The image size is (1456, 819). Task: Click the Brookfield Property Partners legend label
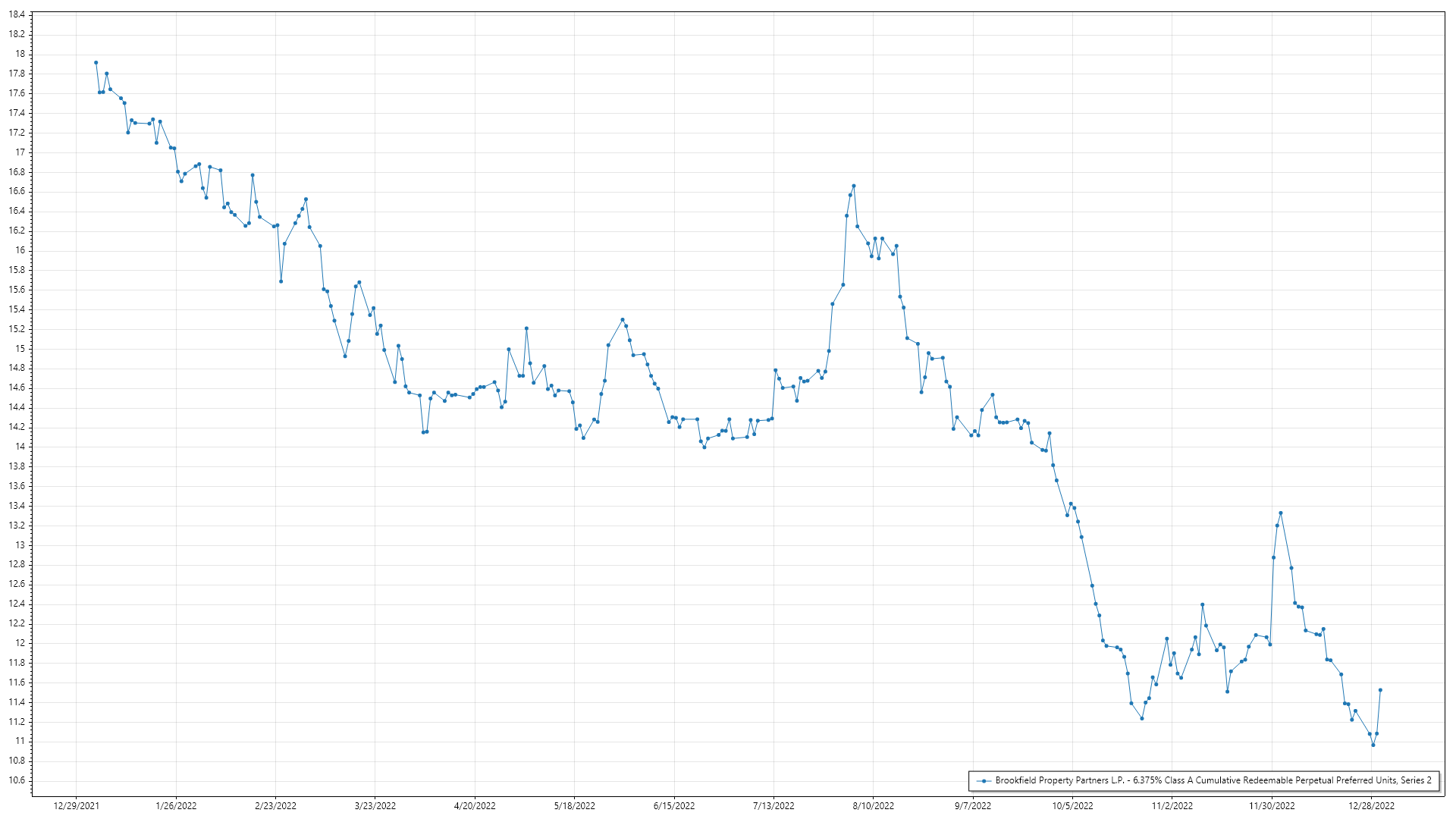pyautogui.click(x=1213, y=781)
